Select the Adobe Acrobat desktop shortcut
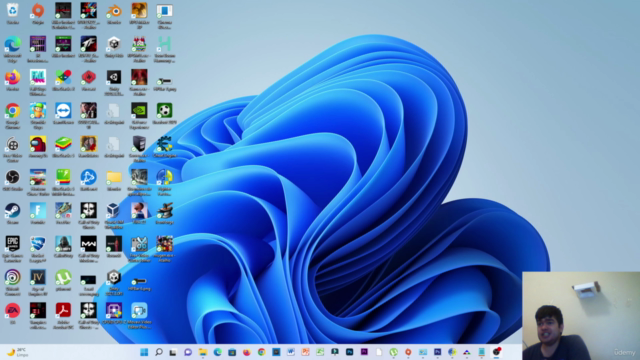This screenshot has height=360, width=640. [63, 316]
